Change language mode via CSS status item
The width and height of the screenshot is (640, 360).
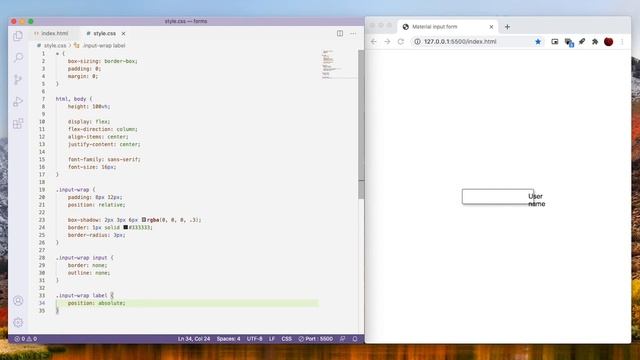(x=287, y=339)
